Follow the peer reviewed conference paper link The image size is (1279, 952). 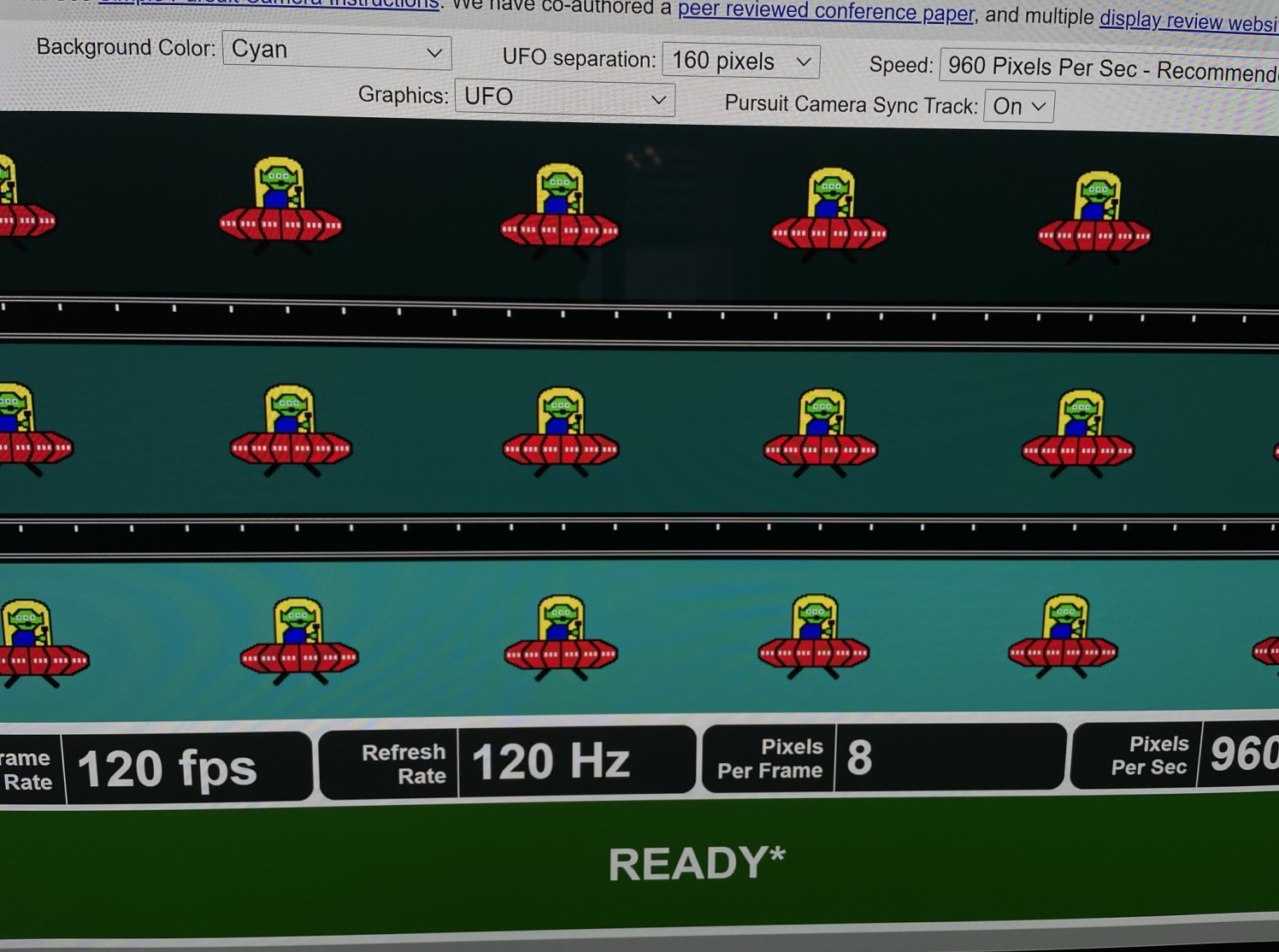tap(826, 12)
